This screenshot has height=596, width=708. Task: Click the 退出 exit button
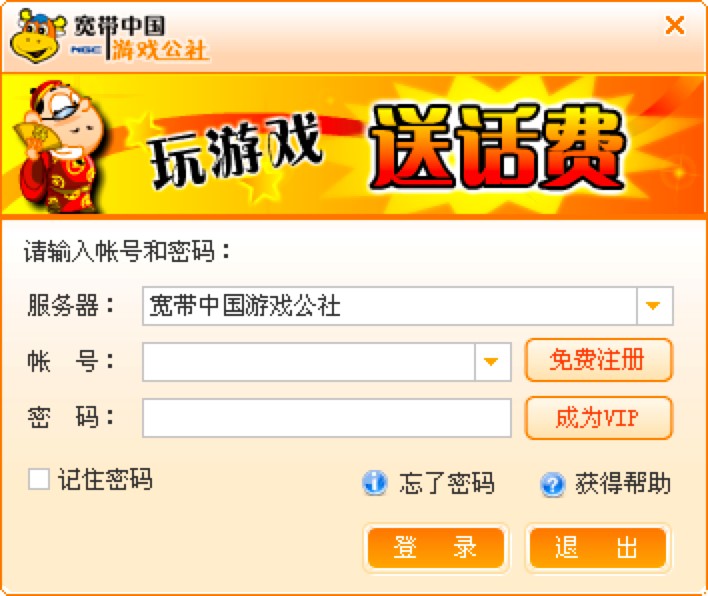click(597, 548)
